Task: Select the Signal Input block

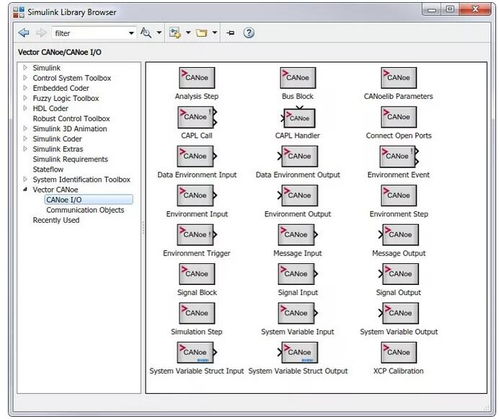Action: click(298, 274)
